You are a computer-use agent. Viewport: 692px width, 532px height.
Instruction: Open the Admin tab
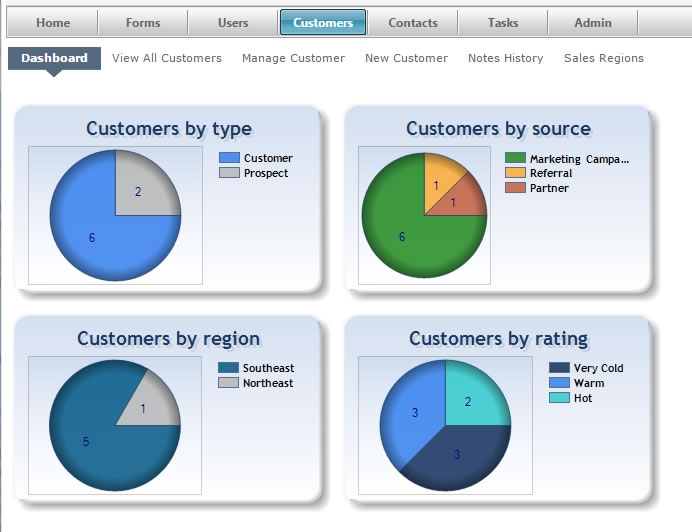pos(593,23)
